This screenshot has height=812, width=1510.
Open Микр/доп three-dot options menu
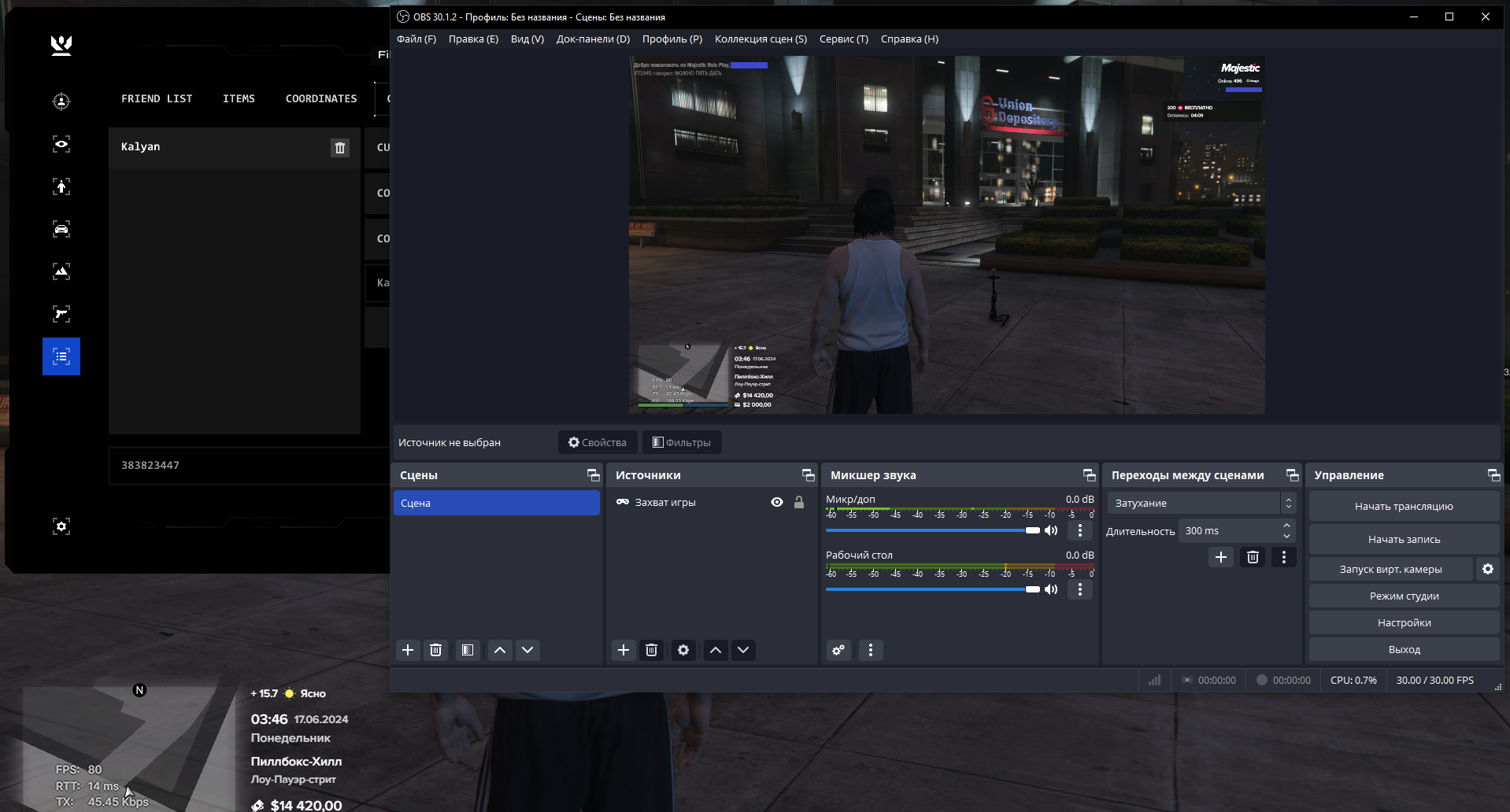tap(1080, 530)
